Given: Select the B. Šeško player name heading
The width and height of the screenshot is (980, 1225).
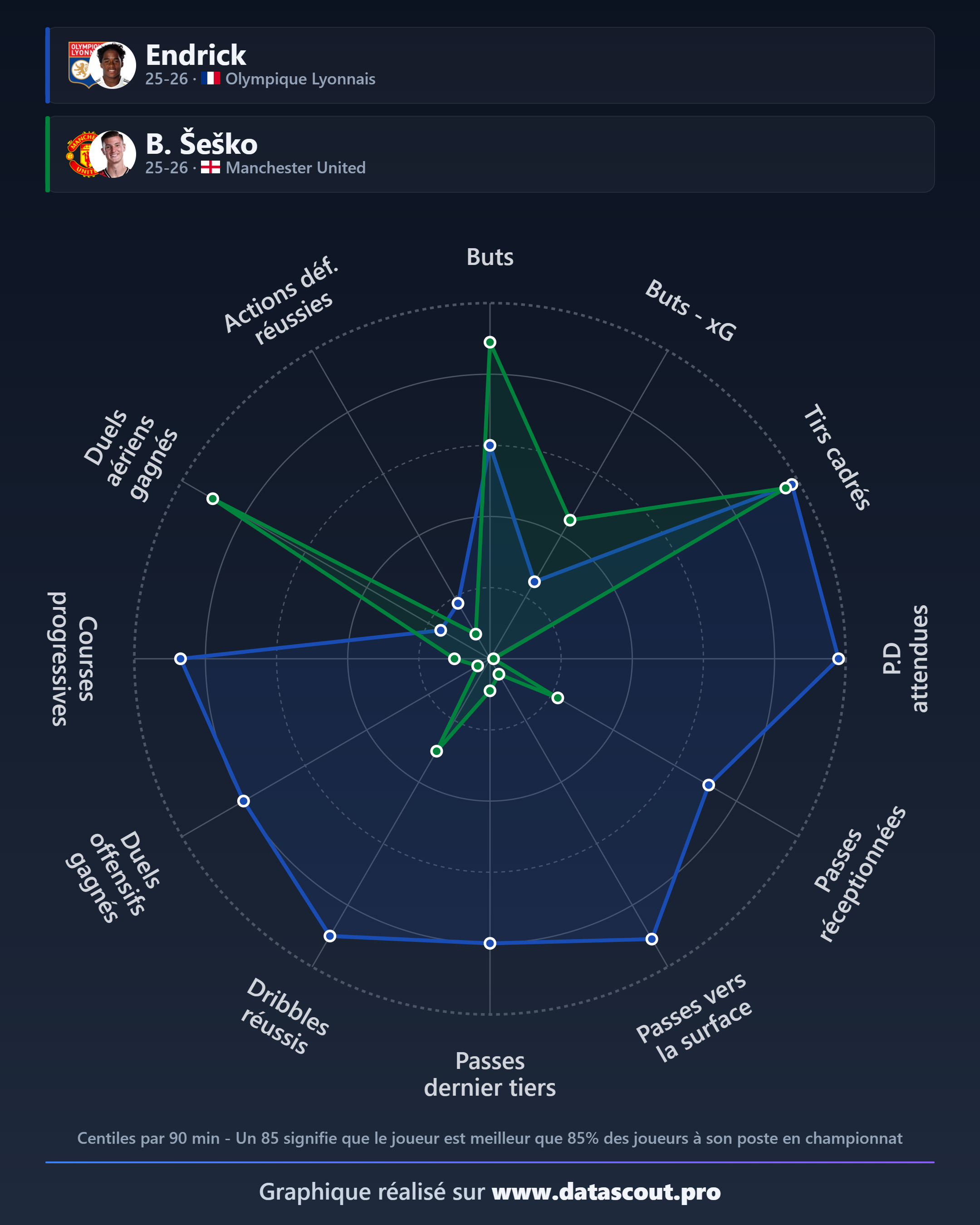Looking at the screenshot, I should (x=201, y=143).
